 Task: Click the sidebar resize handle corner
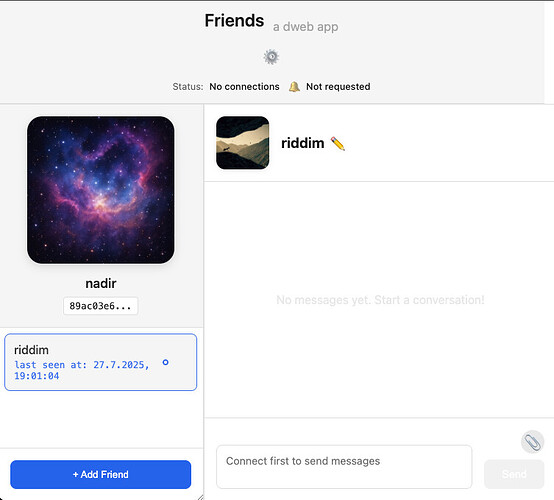(x=200, y=497)
